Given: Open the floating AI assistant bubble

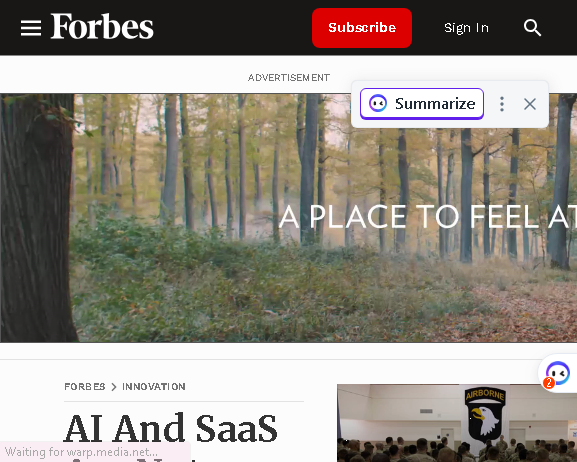Looking at the screenshot, I should pyautogui.click(x=558, y=373).
